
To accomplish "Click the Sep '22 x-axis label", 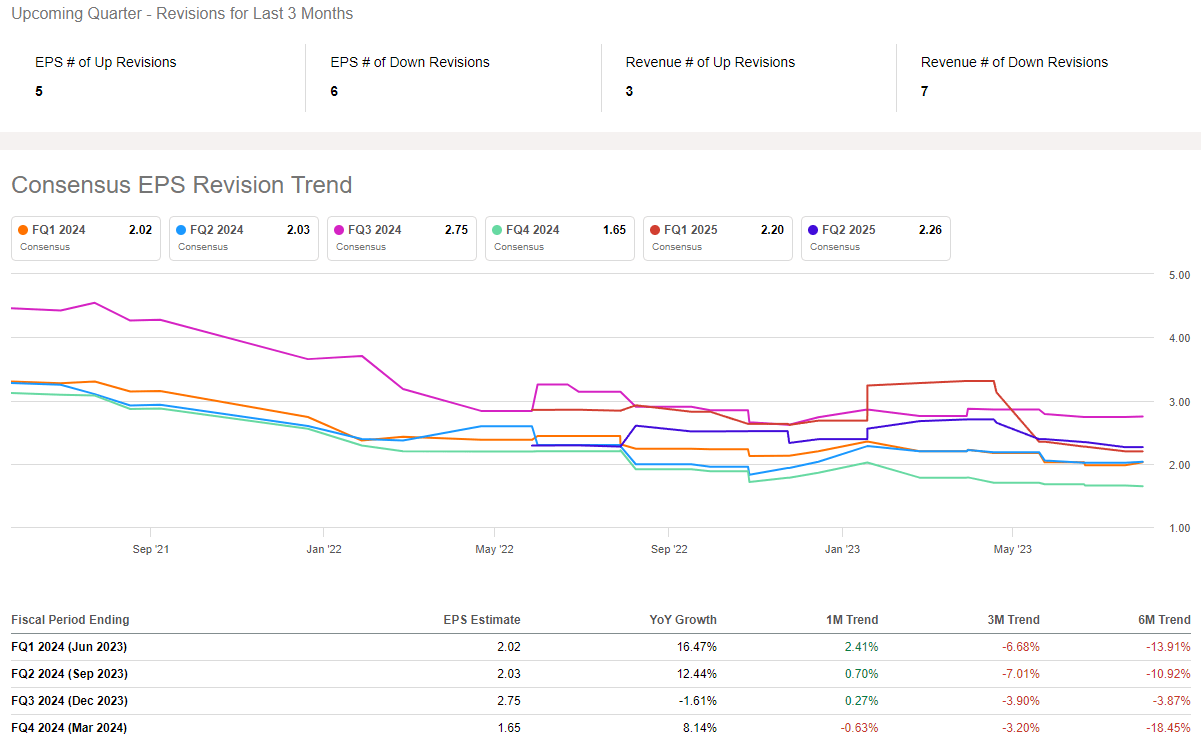I will (x=669, y=549).
